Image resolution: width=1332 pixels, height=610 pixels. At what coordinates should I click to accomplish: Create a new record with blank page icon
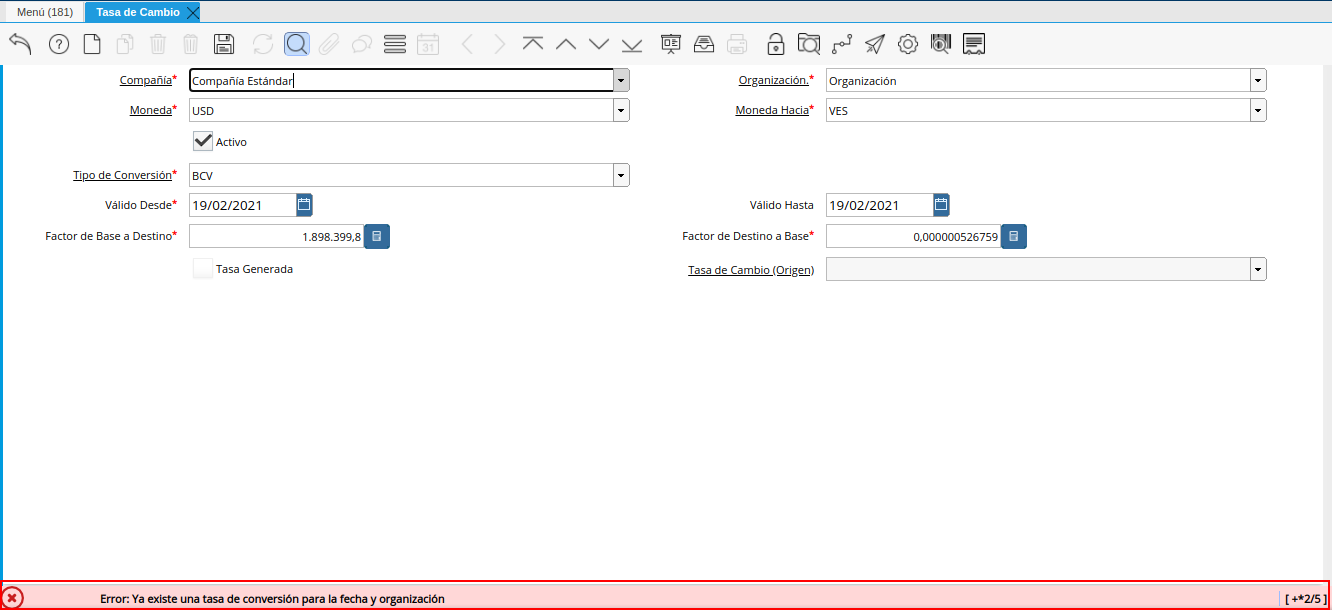[91, 44]
